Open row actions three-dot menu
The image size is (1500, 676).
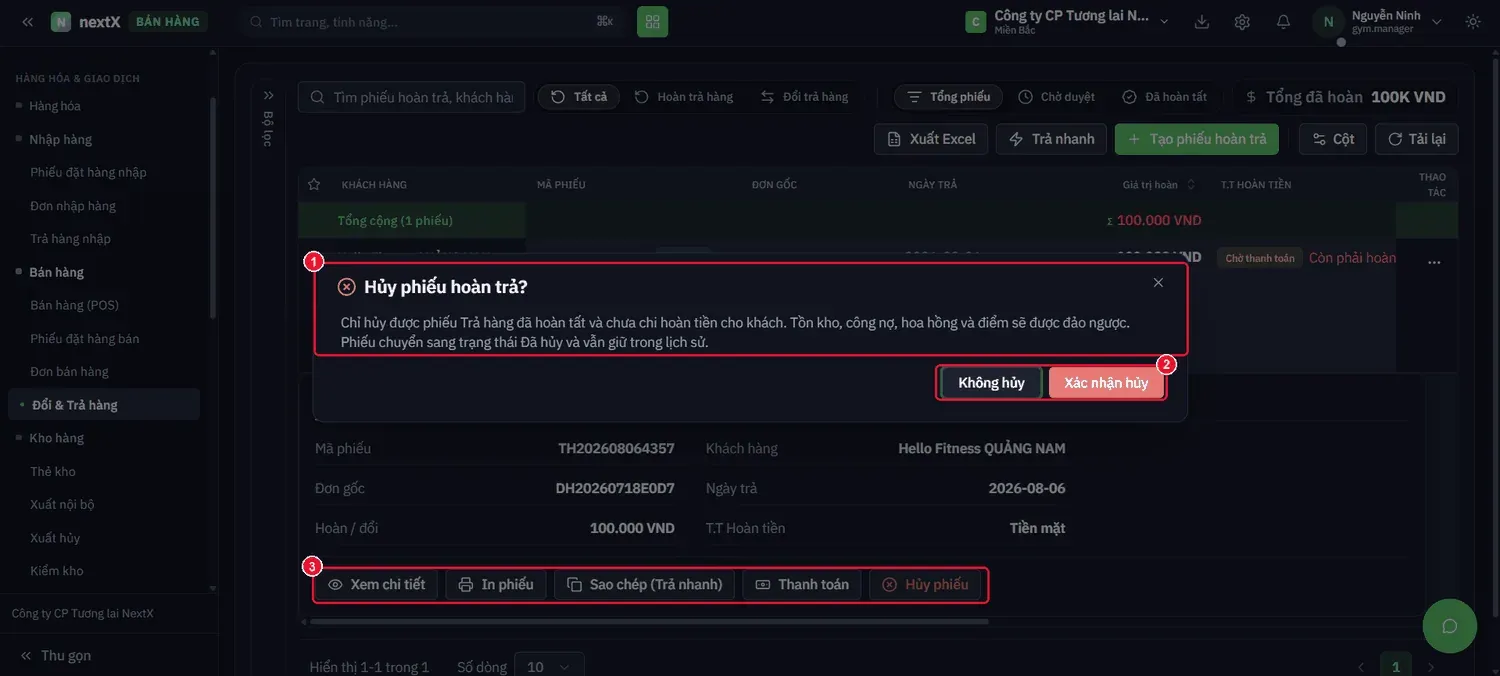pyautogui.click(x=1434, y=262)
